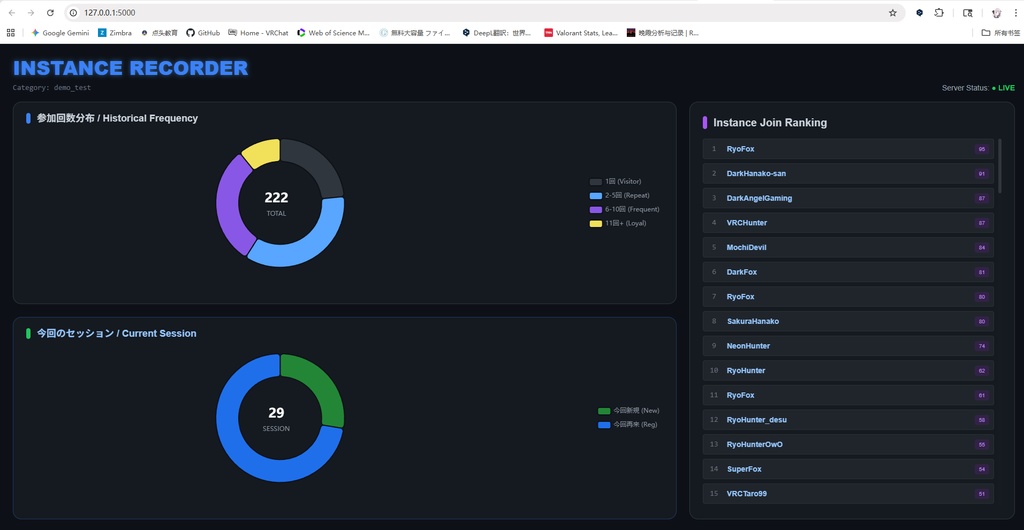Click the 95 score badge for rank 1
This screenshot has width=1024, height=530.
(981, 149)
